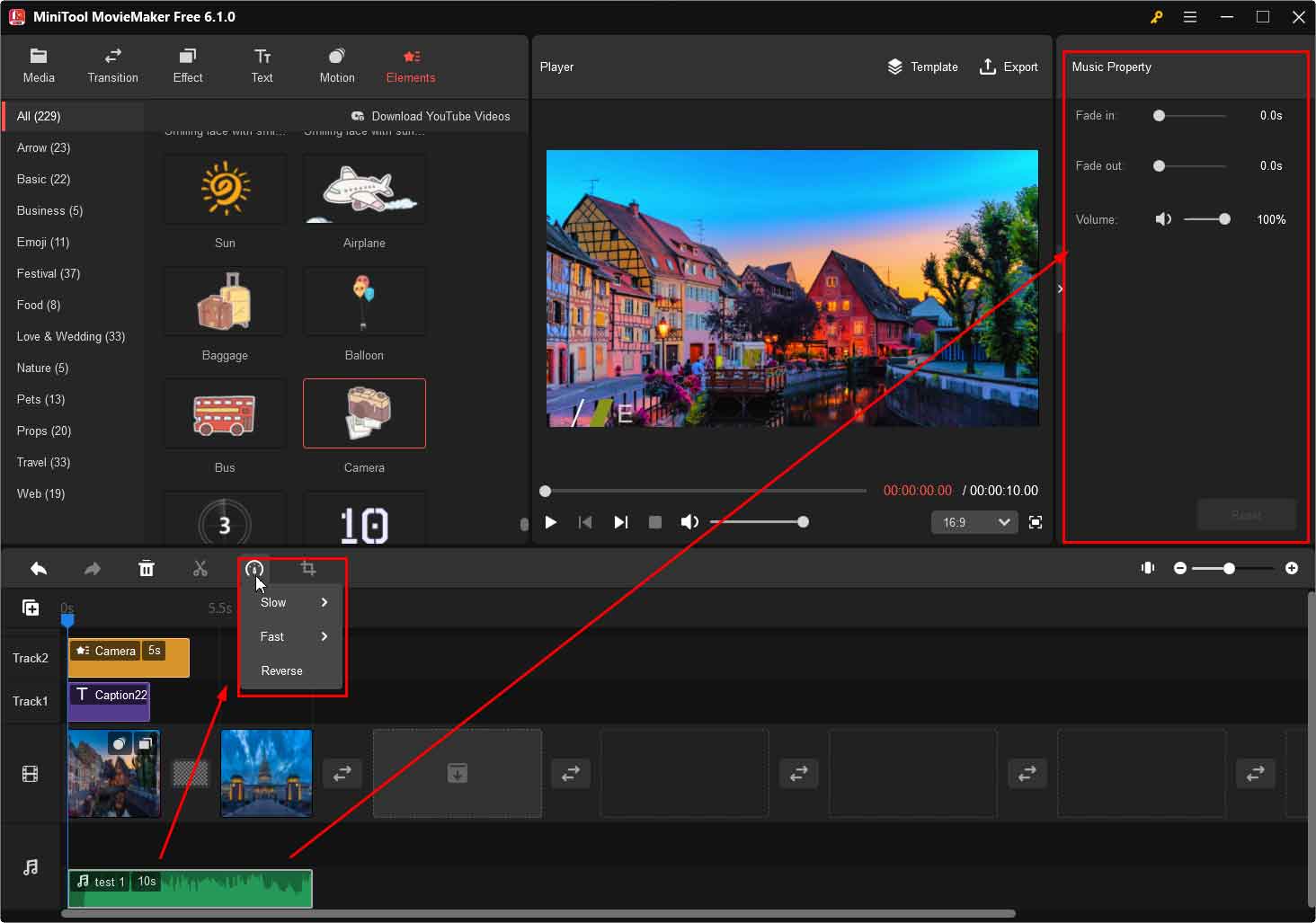Select the test 1 audio clip
Image resolution: width=1316 pixels, height=923 pixels.
191,888
